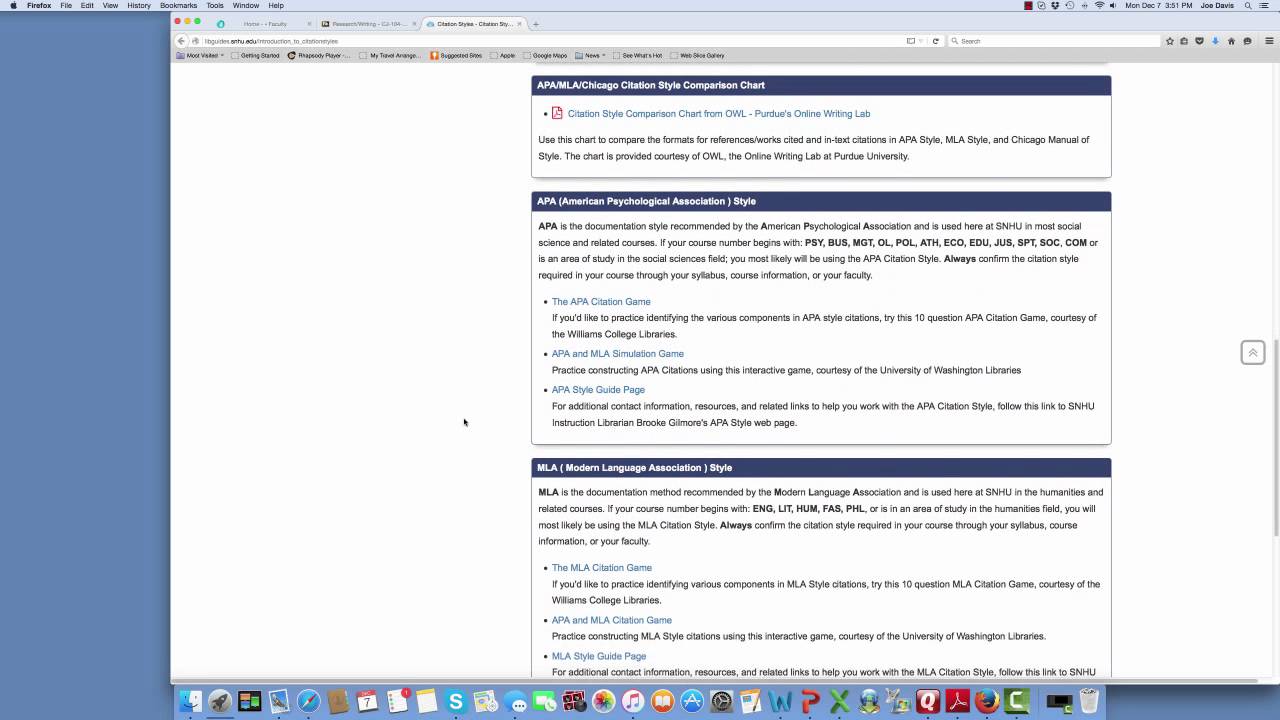The image size is (1280, 720).
Task: Click the Getting Started bookmark
Action: tap(256, 56)
